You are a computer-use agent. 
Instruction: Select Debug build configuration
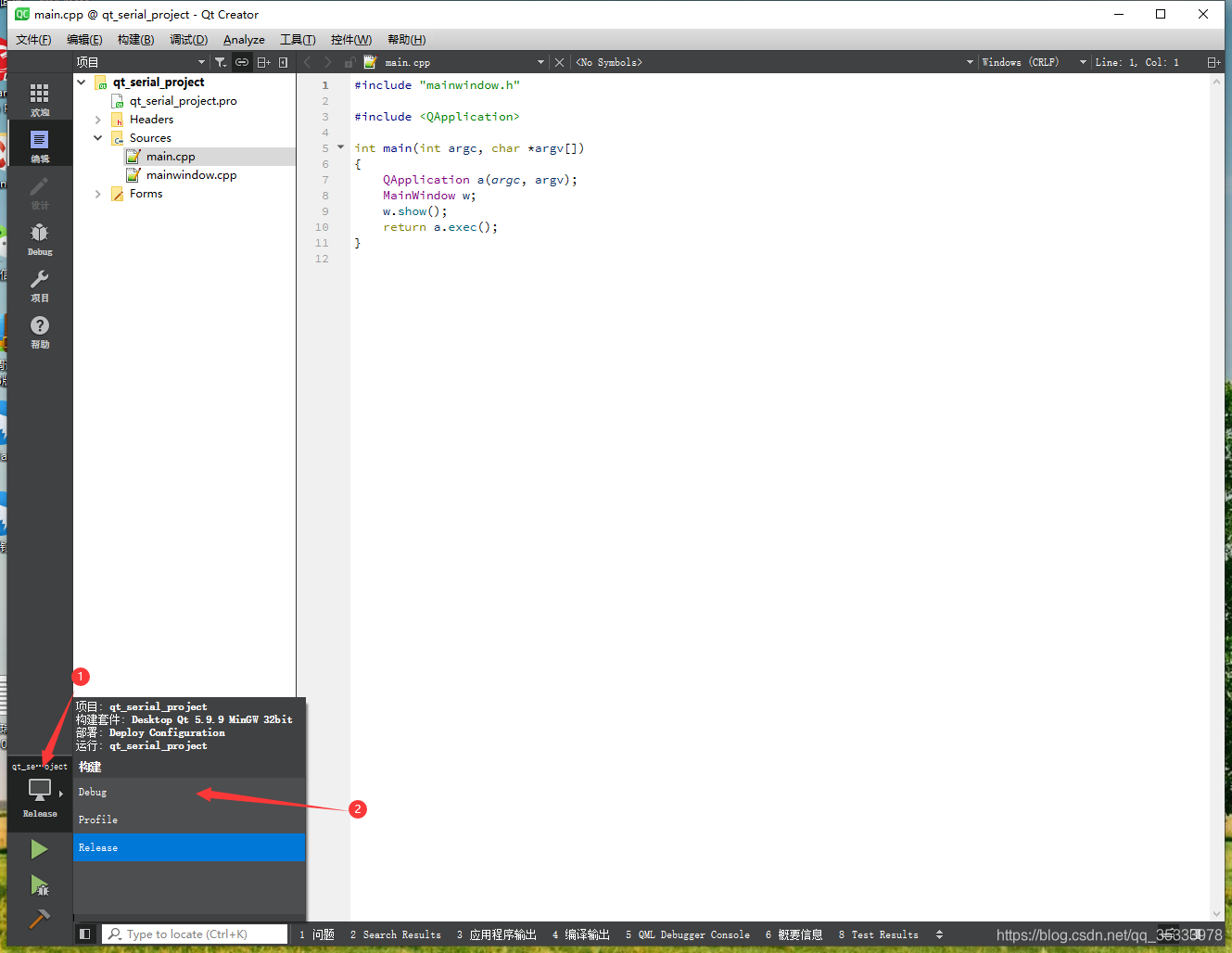[189, 792]
